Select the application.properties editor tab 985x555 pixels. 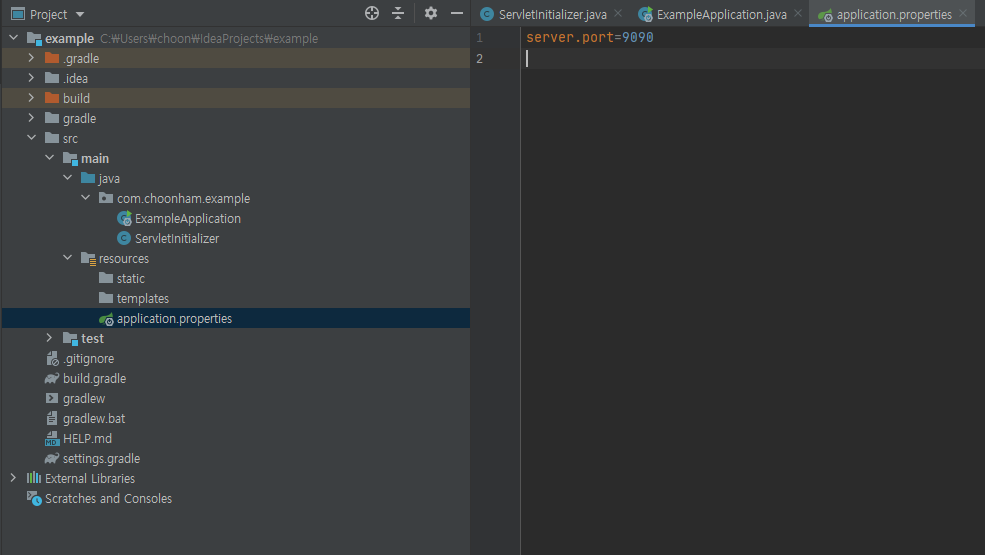[x=893, y=14]
